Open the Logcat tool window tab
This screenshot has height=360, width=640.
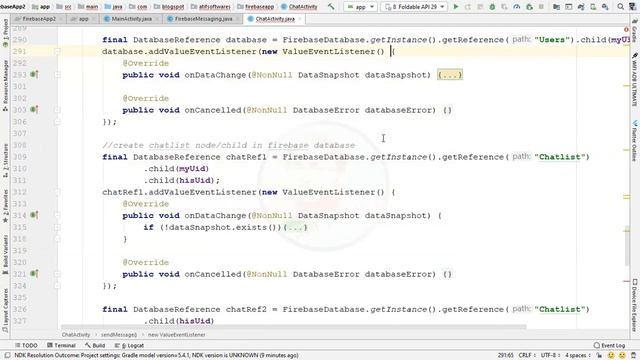coord(129,345)
